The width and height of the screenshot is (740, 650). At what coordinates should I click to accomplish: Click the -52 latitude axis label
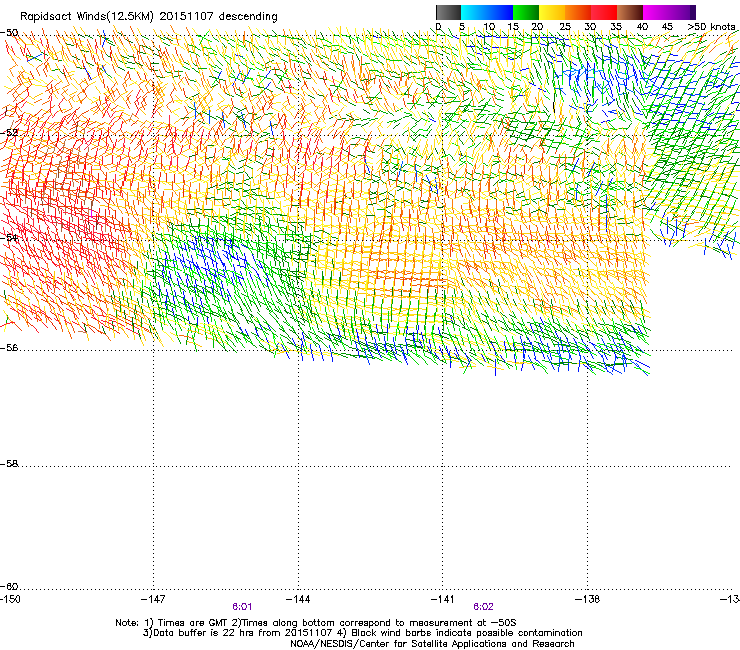tap(9, 133)
